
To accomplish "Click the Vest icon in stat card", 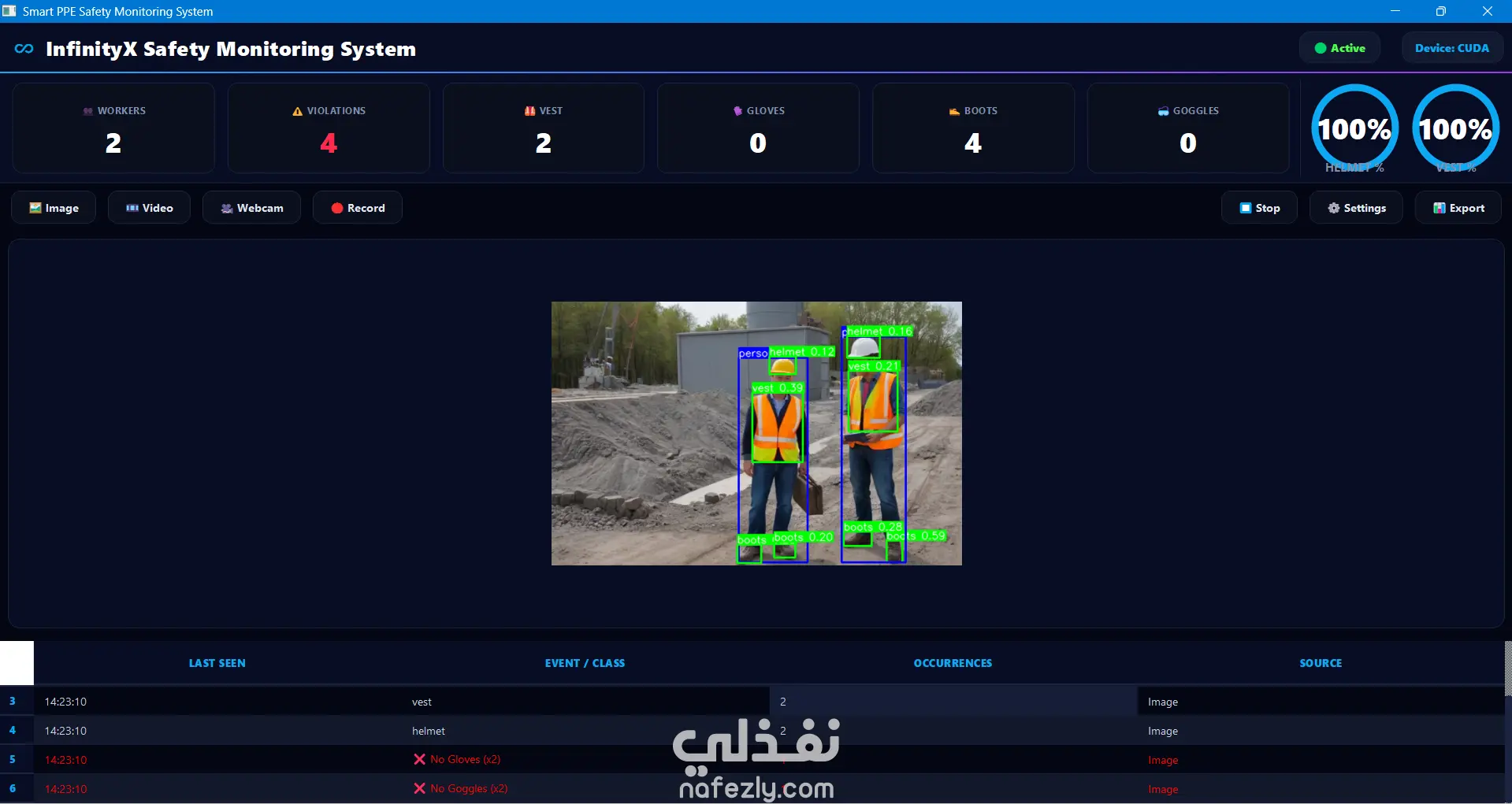I will 529,111.
